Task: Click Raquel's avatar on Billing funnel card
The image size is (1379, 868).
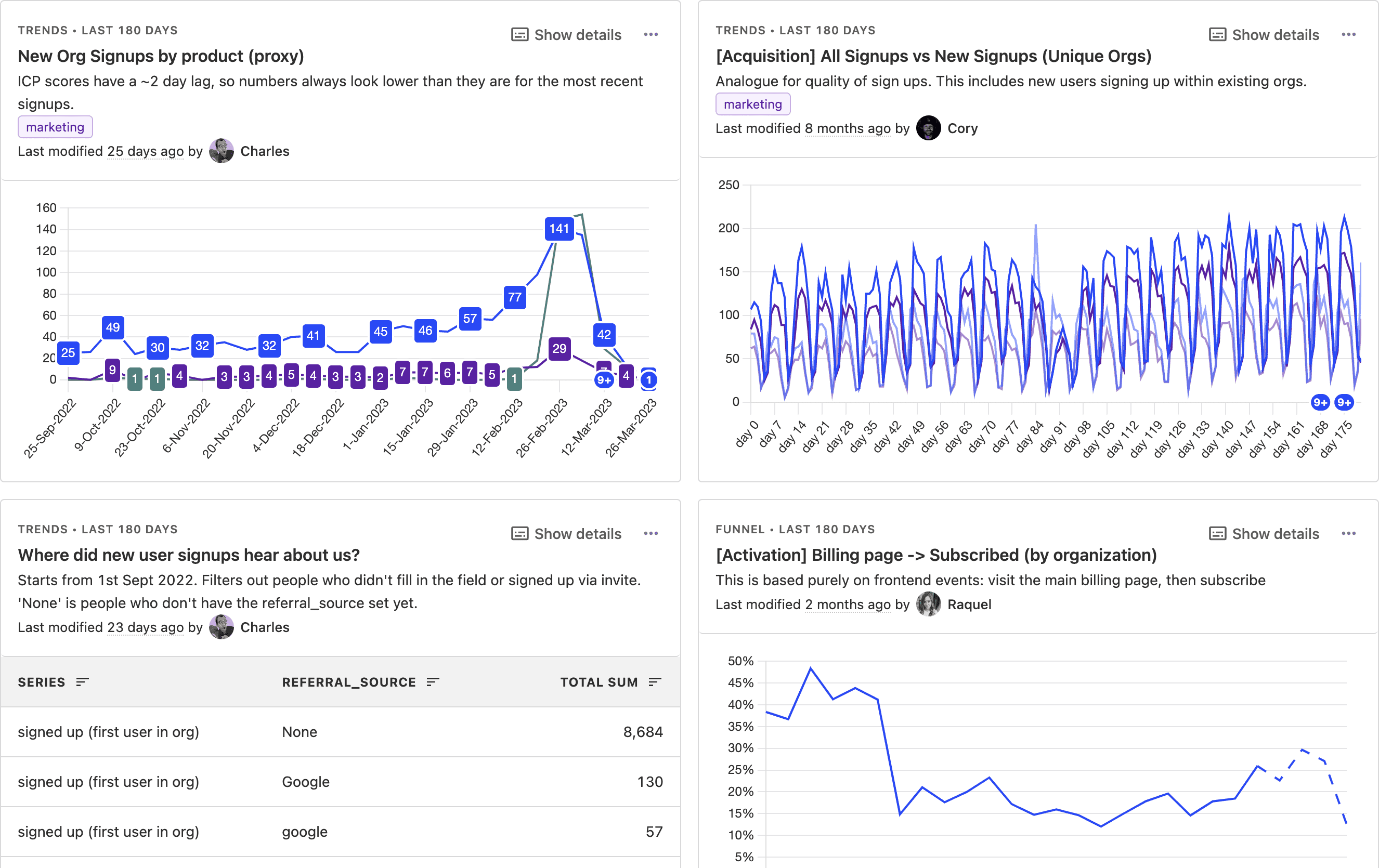Action: click(x=928, y=604)
